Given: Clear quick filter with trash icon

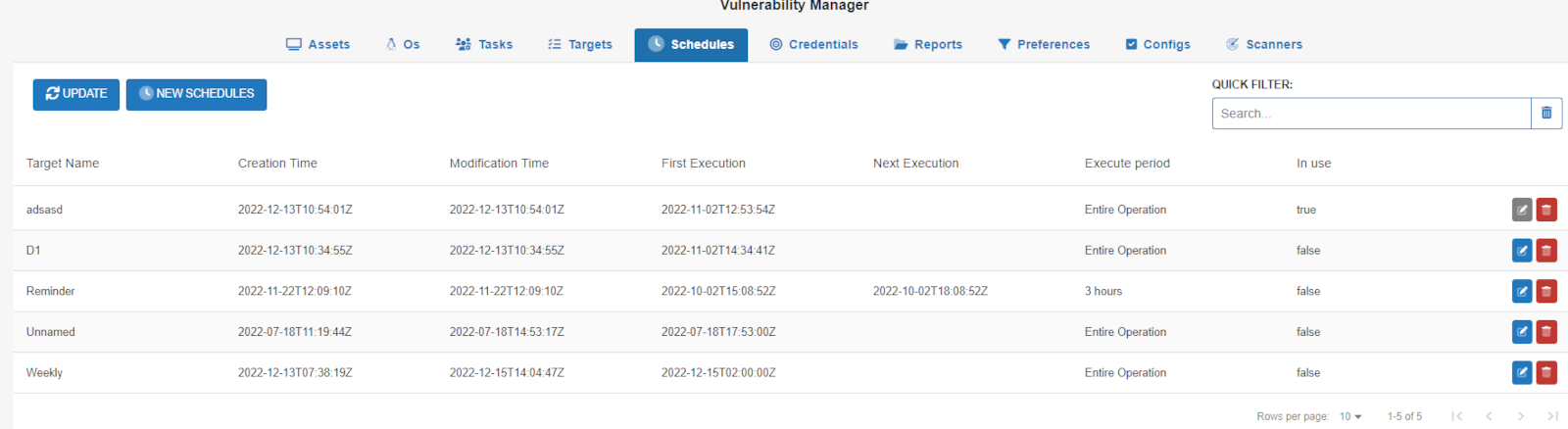Looking at the screenshot, I should 1546,114.
